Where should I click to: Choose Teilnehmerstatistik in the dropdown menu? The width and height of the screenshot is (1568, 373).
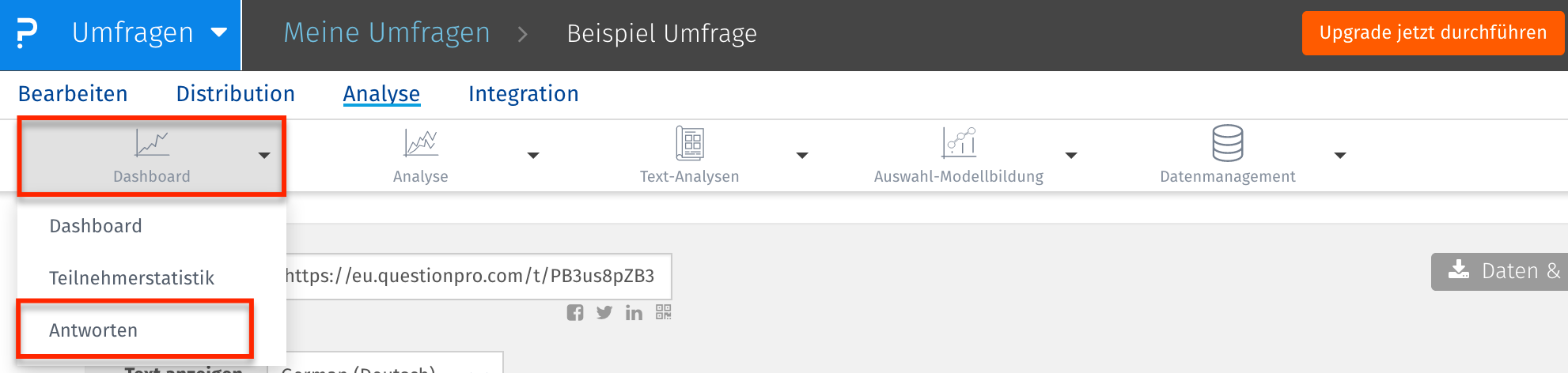coord(131,278)
